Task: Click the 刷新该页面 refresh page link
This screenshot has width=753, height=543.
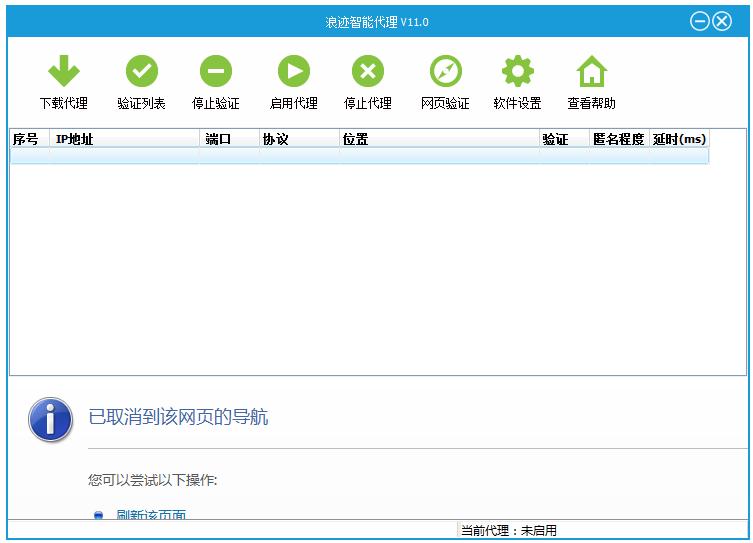Action: (x=151, y=515)
